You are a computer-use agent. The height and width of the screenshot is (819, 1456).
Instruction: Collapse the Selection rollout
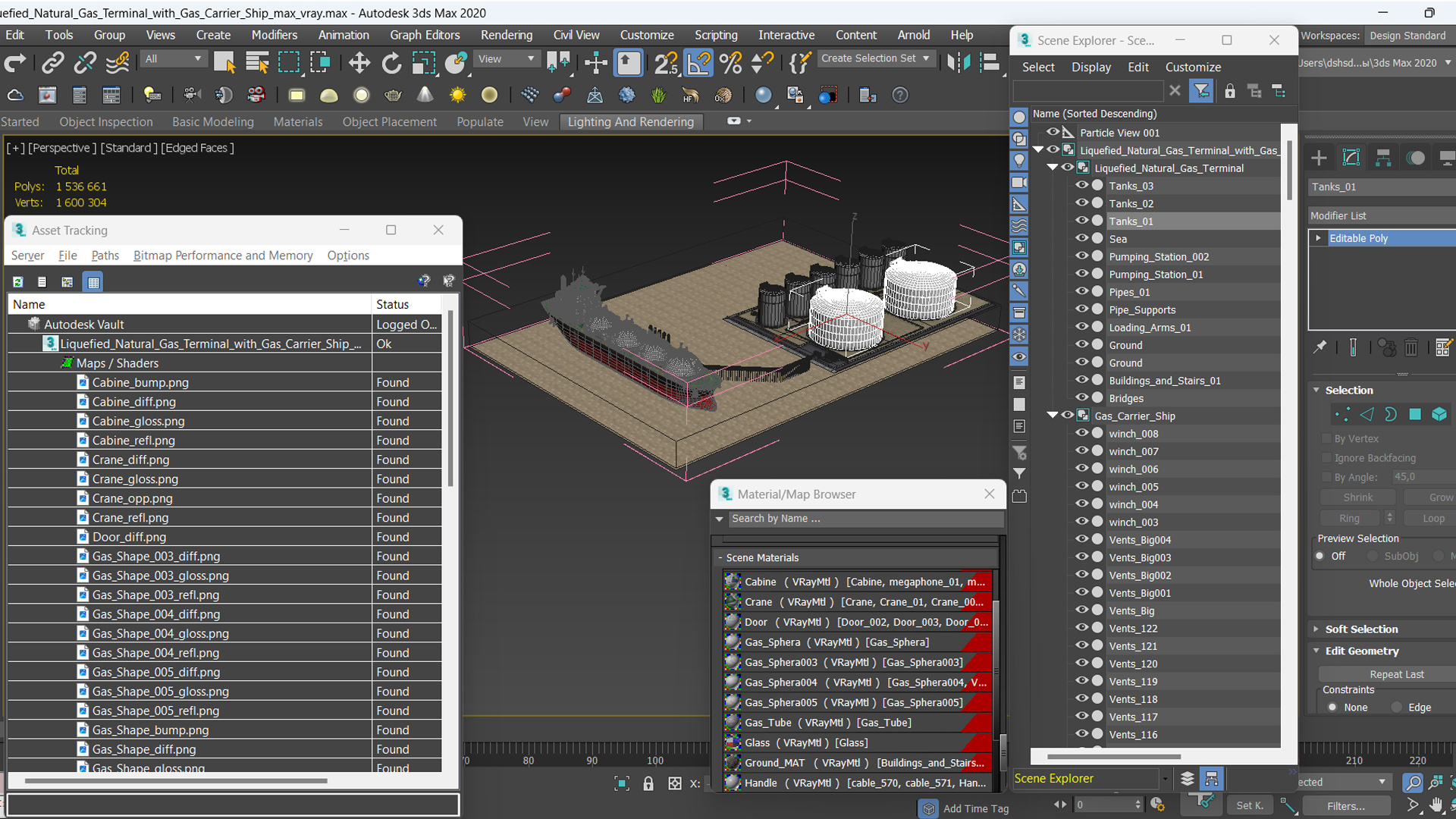[x=1316, y=391]
